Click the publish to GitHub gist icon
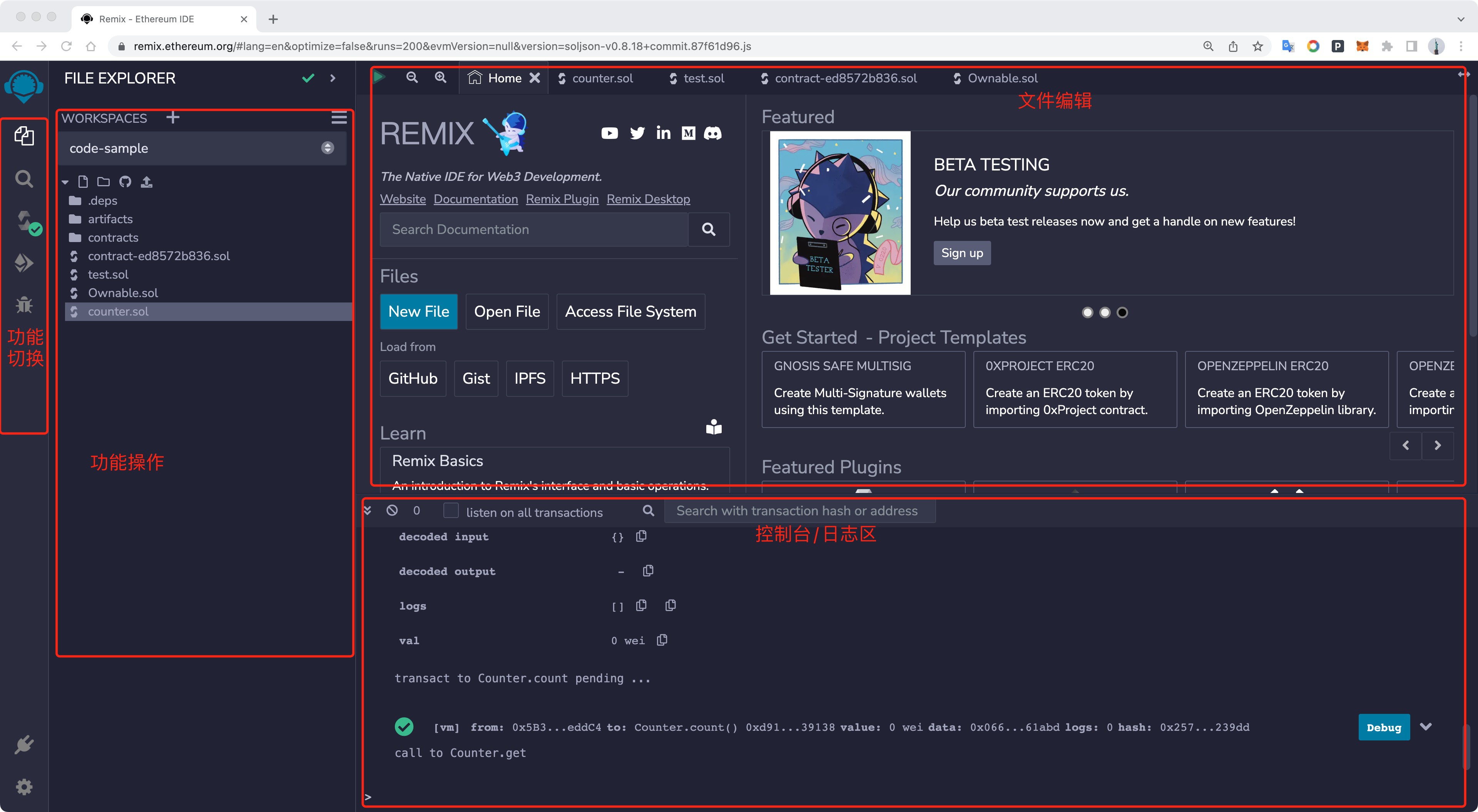1478x812 pixels. (125, 182)
